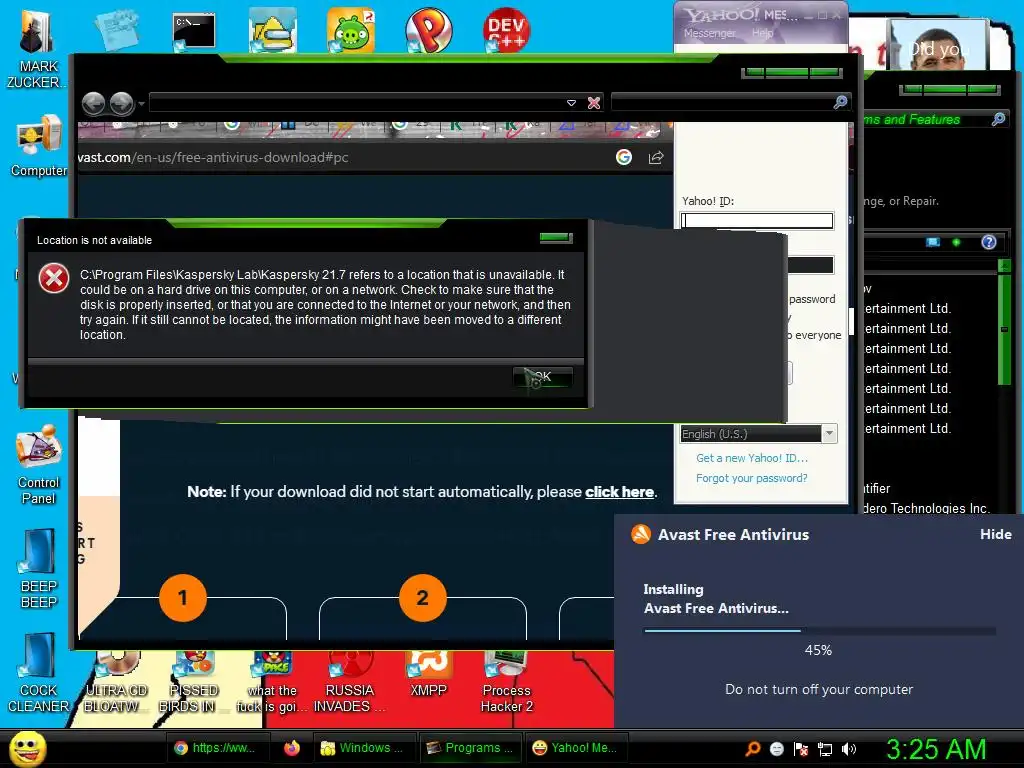The height and width of the screenshot is (768, 1024).
Task: Click the avast.com URL text in page
Action: pyautogui.click(x=213, y=157)
